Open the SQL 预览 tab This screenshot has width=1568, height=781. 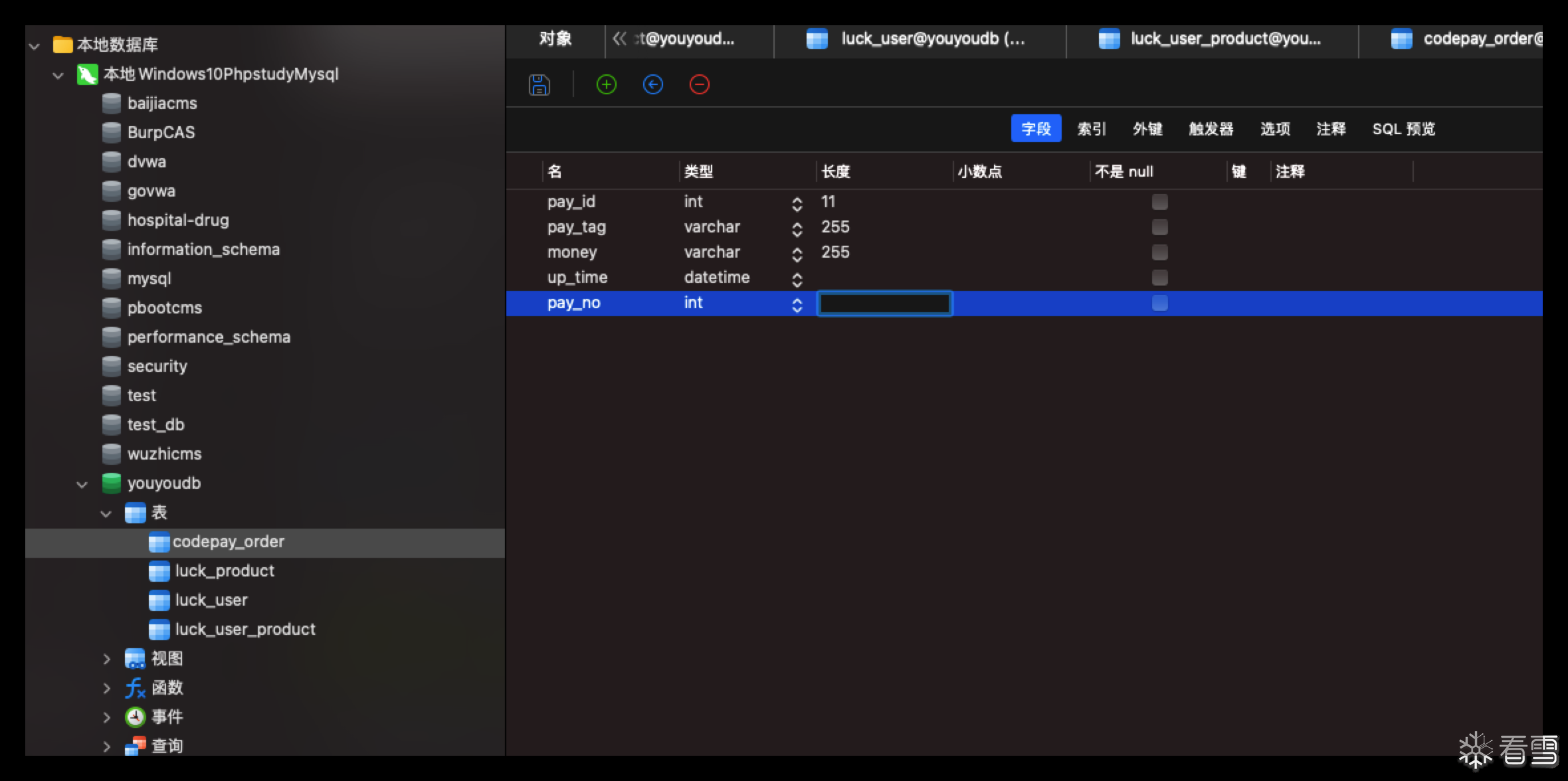point(1403,129)
